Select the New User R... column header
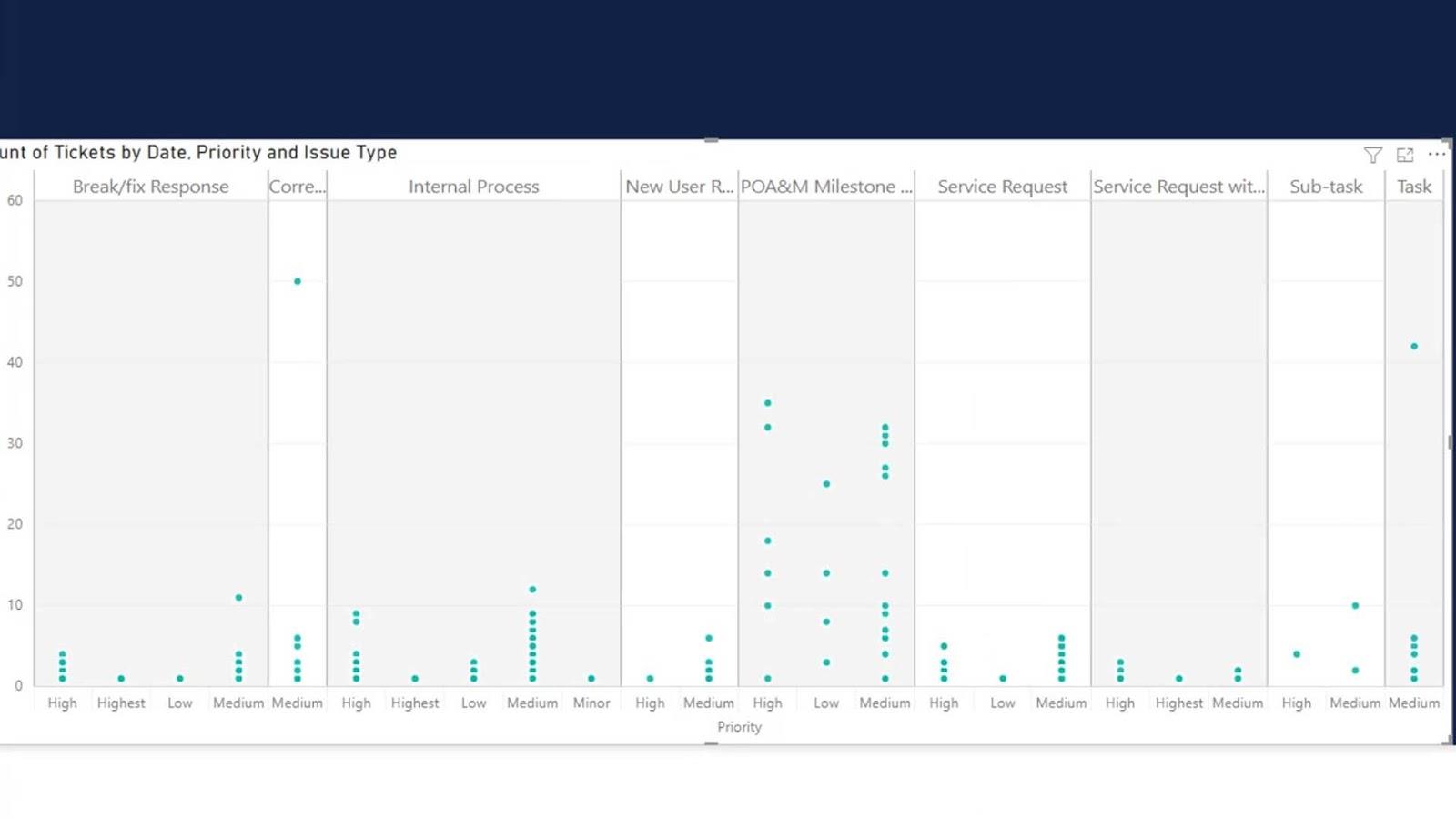1456x819 pixels. 679,187
